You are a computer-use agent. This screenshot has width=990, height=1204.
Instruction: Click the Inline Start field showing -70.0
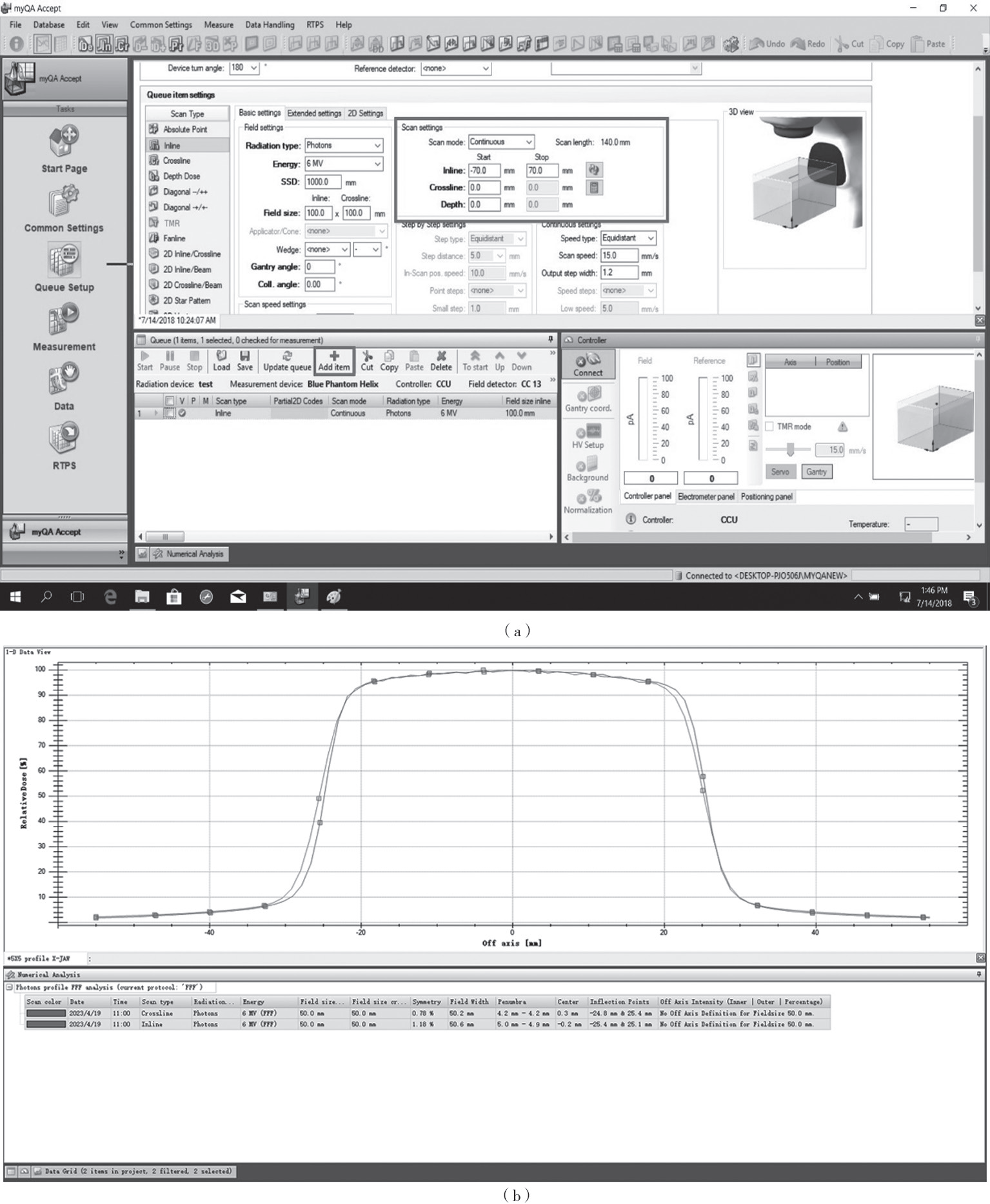coord(484,171)
